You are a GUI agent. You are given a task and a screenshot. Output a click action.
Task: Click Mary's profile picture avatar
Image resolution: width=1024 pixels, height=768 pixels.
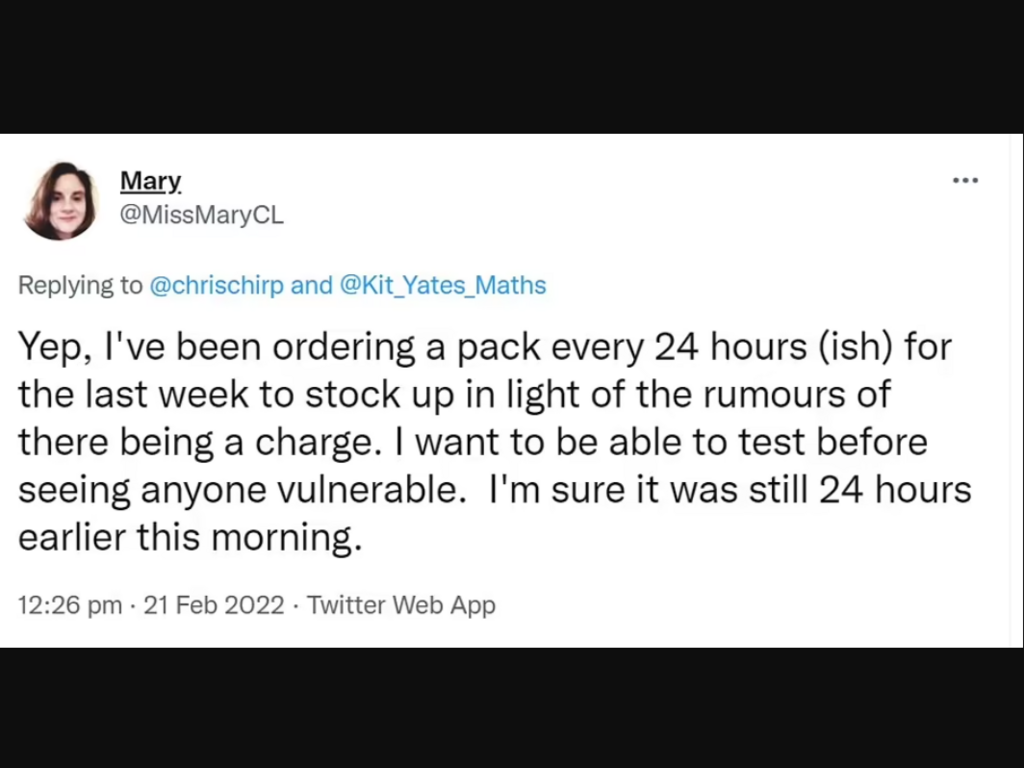click(60, 200)
